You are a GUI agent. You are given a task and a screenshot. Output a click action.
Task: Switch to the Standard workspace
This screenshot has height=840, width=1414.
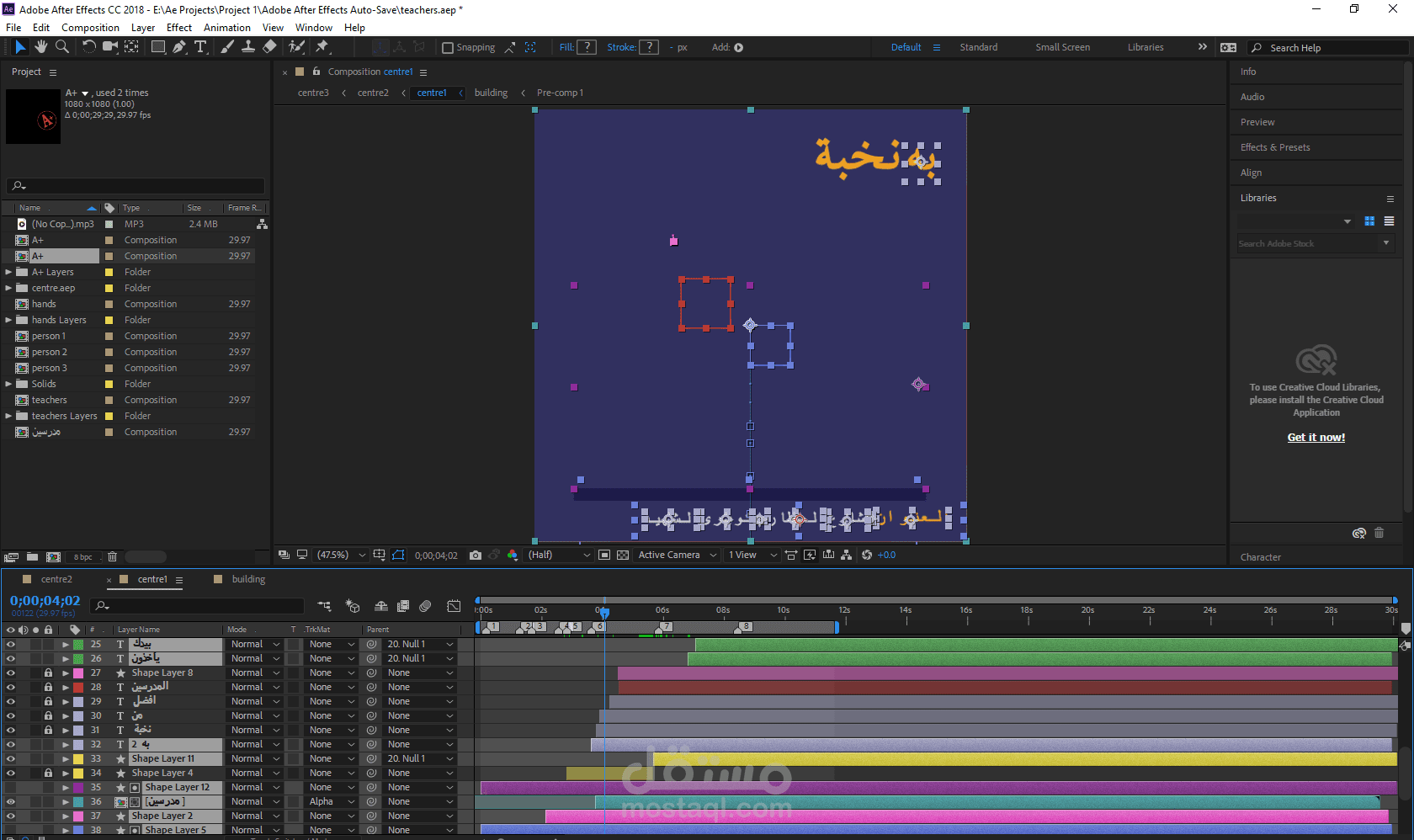(979, 48)
